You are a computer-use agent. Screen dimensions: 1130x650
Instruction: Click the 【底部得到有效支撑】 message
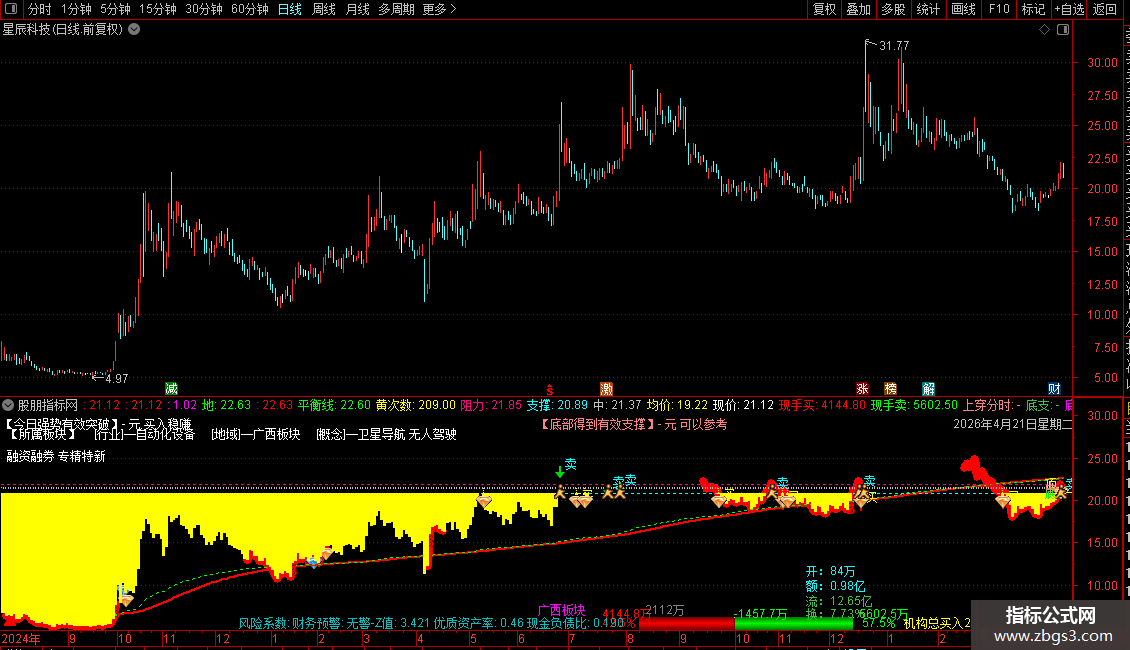(x=597, y=424)
